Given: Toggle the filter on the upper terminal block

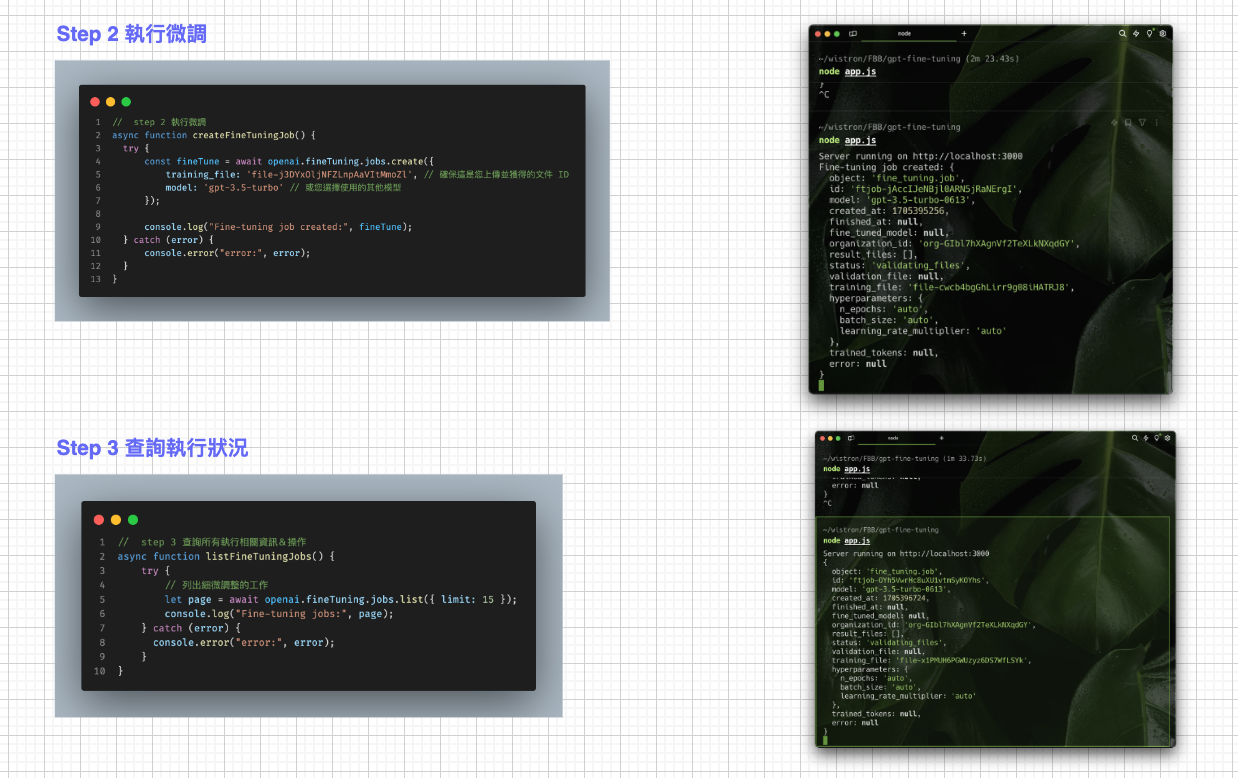Looking at the screenshot, I should point(1142,123).
